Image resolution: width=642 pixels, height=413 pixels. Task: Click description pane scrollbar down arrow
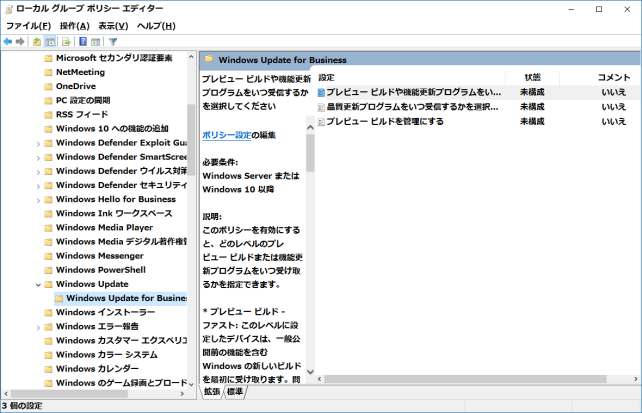tap(310, 372)
